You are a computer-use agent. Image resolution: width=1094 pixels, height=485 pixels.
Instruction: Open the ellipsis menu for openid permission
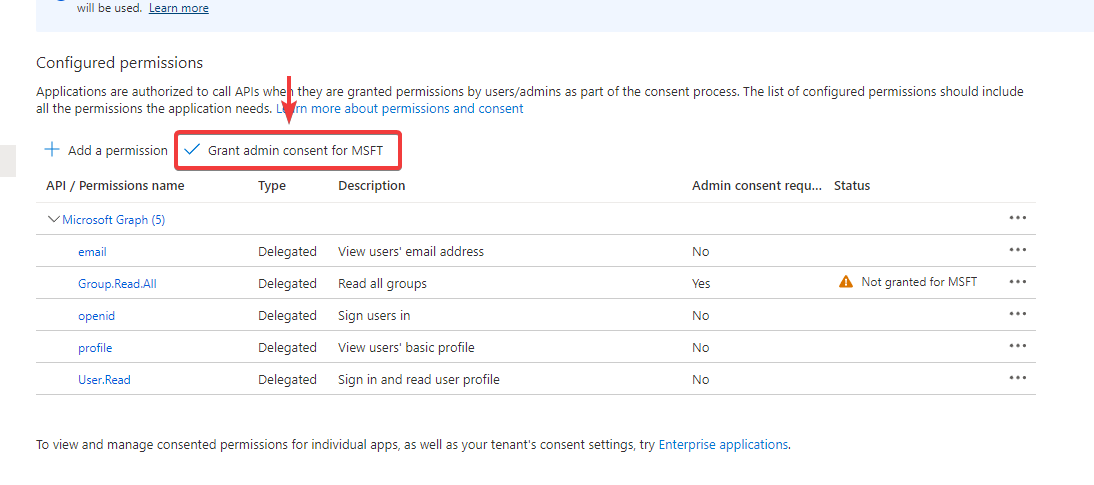pos(1018,314)
